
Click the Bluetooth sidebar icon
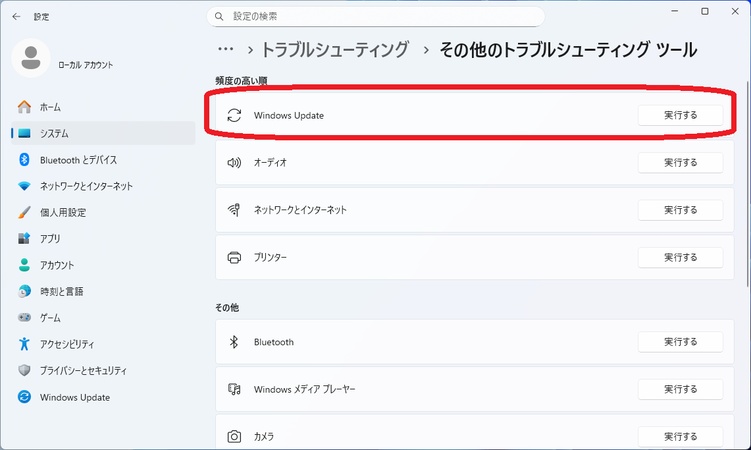(x=24, y=159)
